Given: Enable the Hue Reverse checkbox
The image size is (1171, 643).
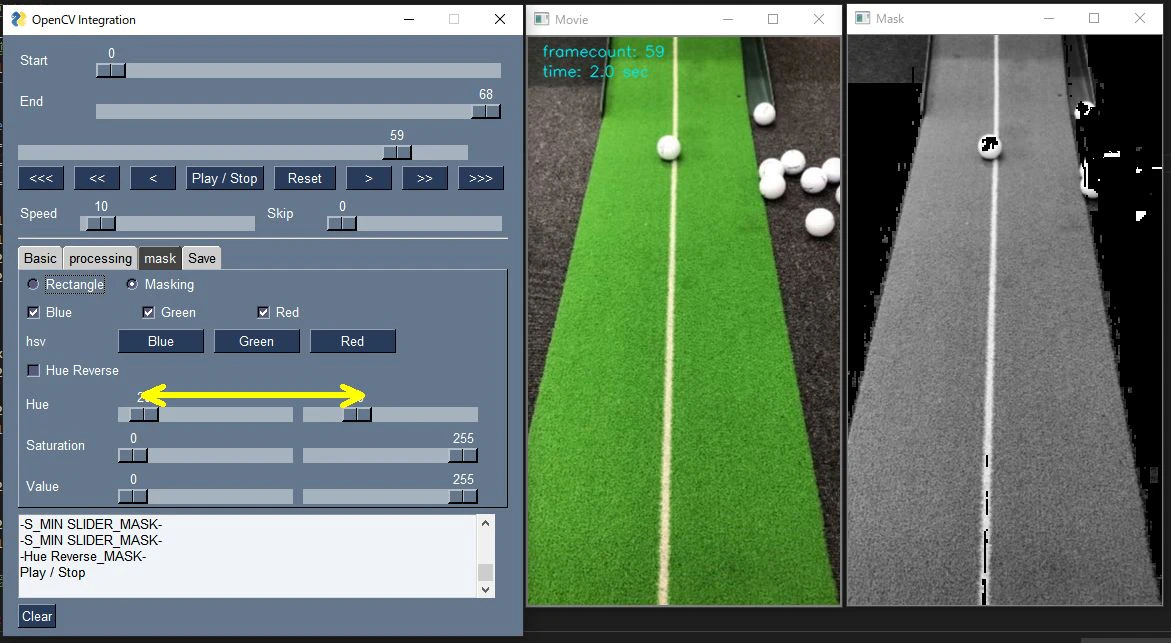Looking at the screenshot, I should tap(34, 370).
